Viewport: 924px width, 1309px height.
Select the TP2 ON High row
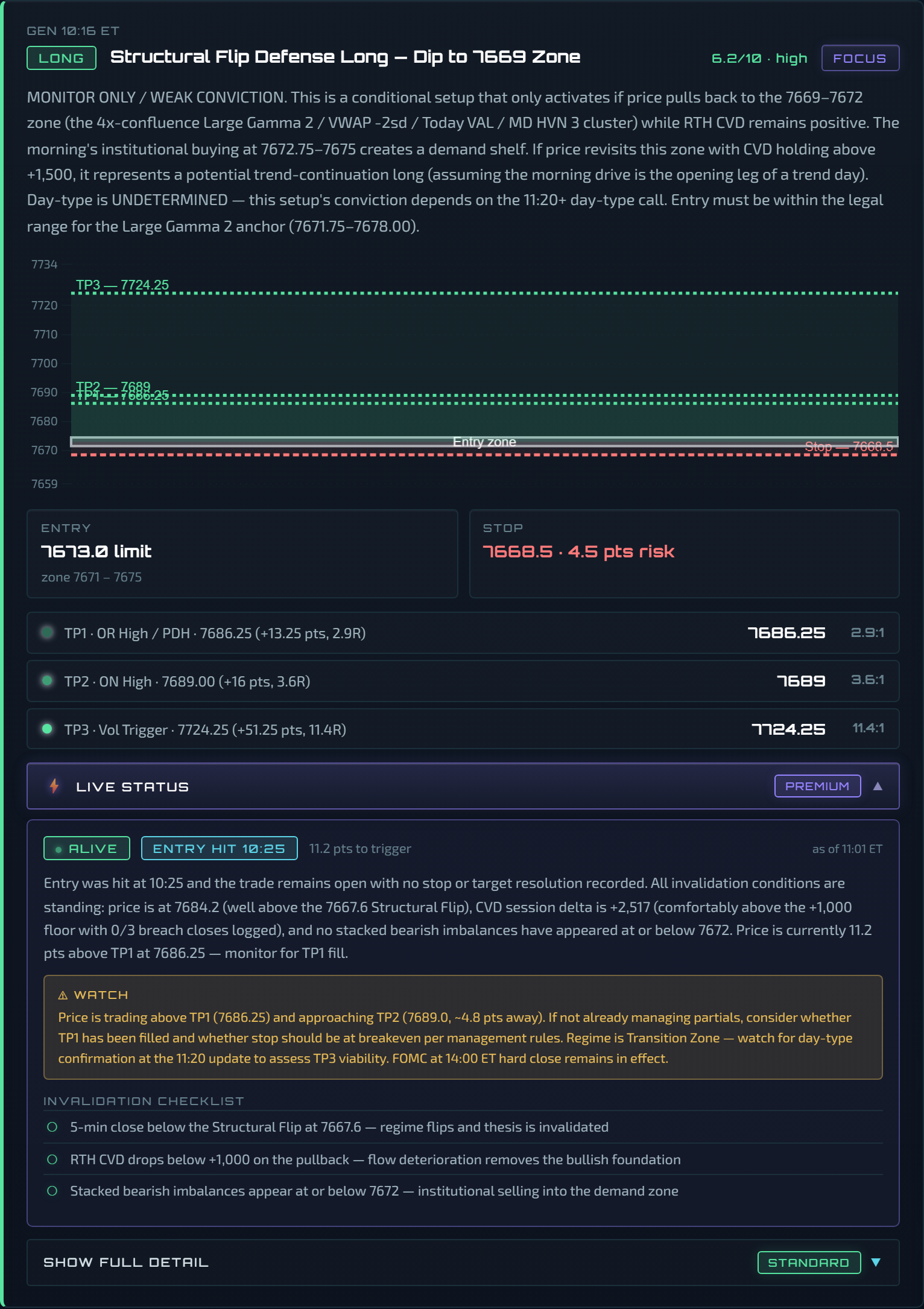[463, 681]
